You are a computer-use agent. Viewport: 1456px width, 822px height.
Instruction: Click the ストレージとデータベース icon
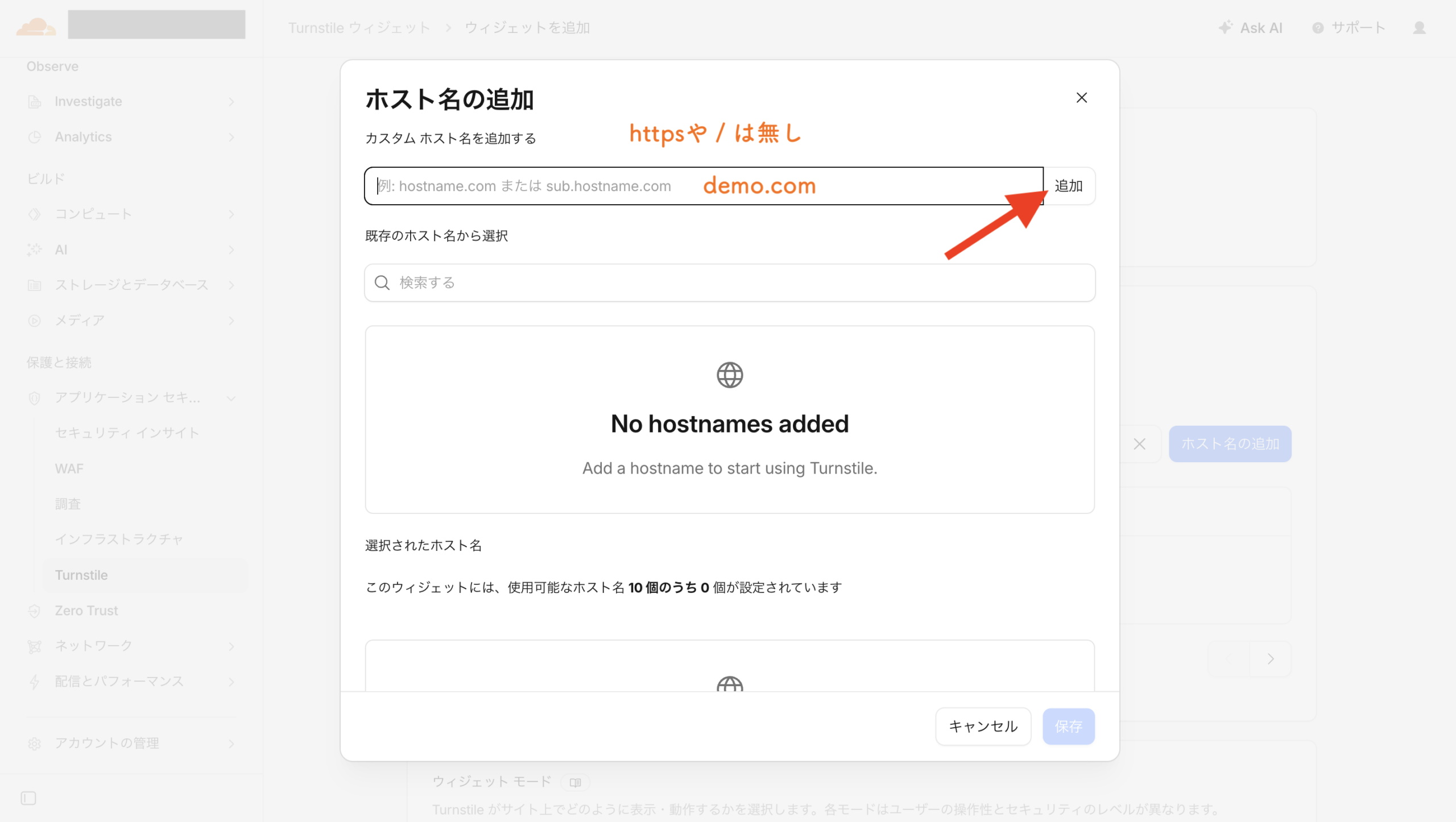click(x=35, y=285)
